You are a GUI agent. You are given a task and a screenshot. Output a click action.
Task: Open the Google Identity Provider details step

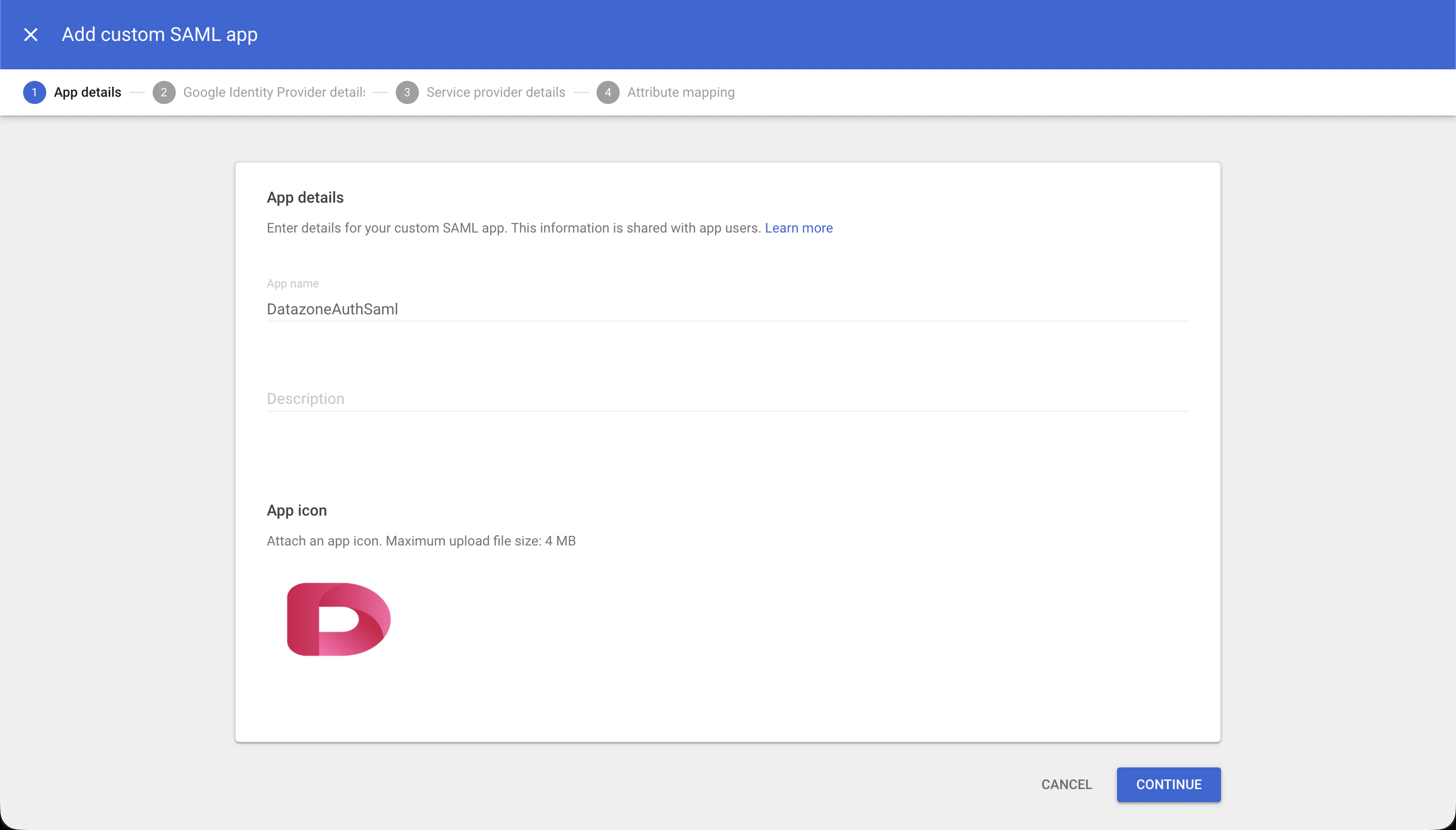point(273,92)
